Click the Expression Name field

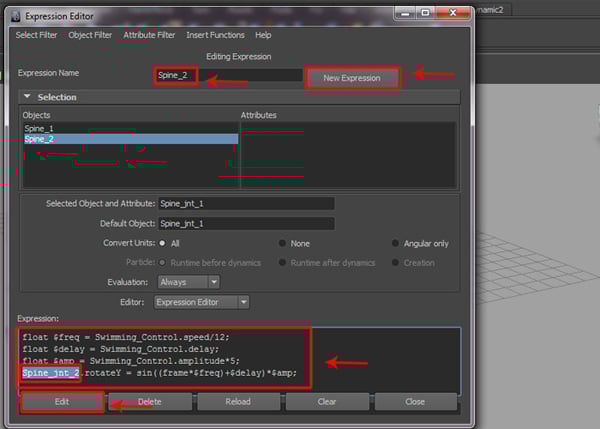230,75
